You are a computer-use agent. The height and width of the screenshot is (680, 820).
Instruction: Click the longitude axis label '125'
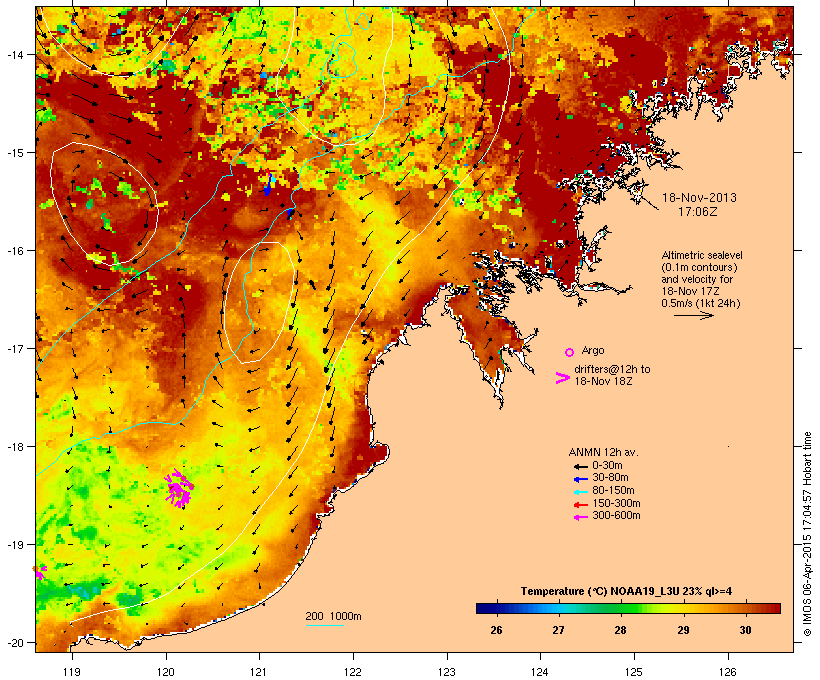click(634, 672)
